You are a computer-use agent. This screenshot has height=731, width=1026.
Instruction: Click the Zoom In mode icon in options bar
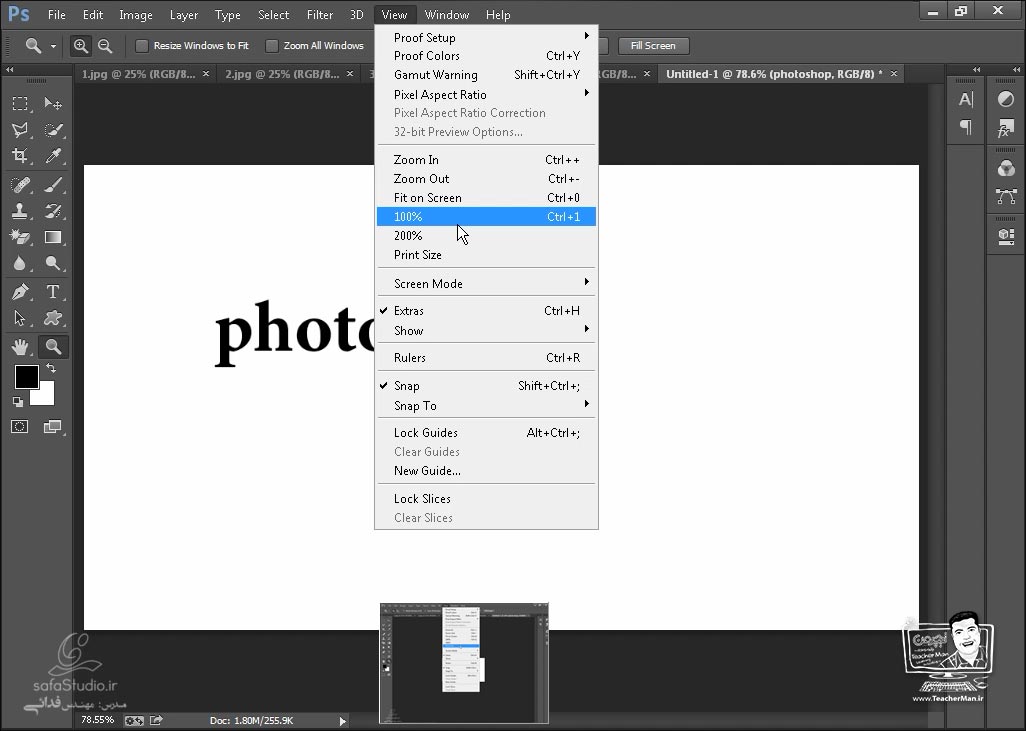(x=80, y=46)
